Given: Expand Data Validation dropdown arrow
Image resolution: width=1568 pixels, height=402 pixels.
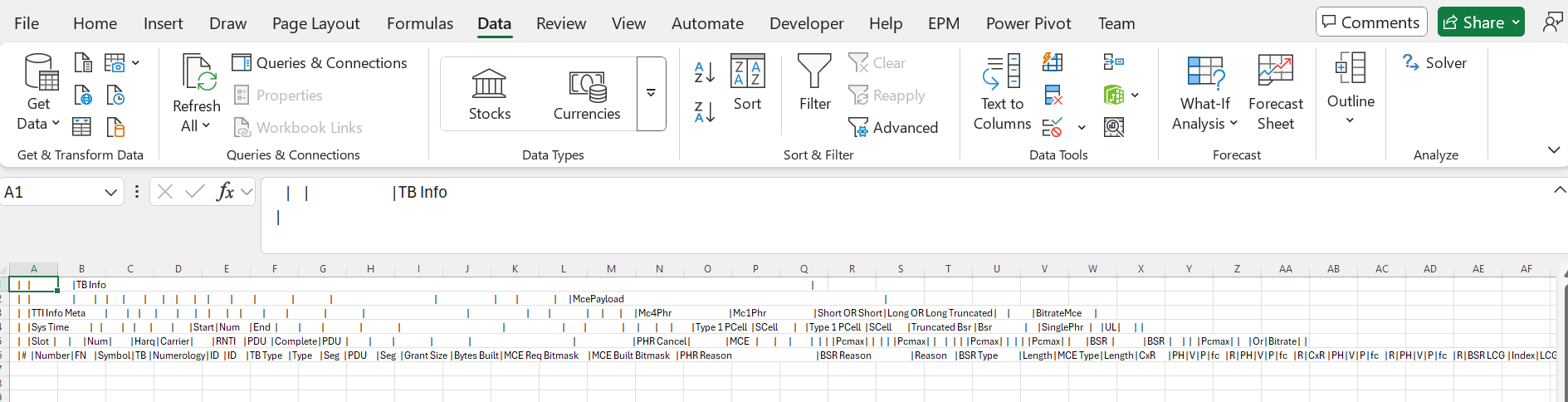Looking at the screenshot, I should click(1081, 128).
